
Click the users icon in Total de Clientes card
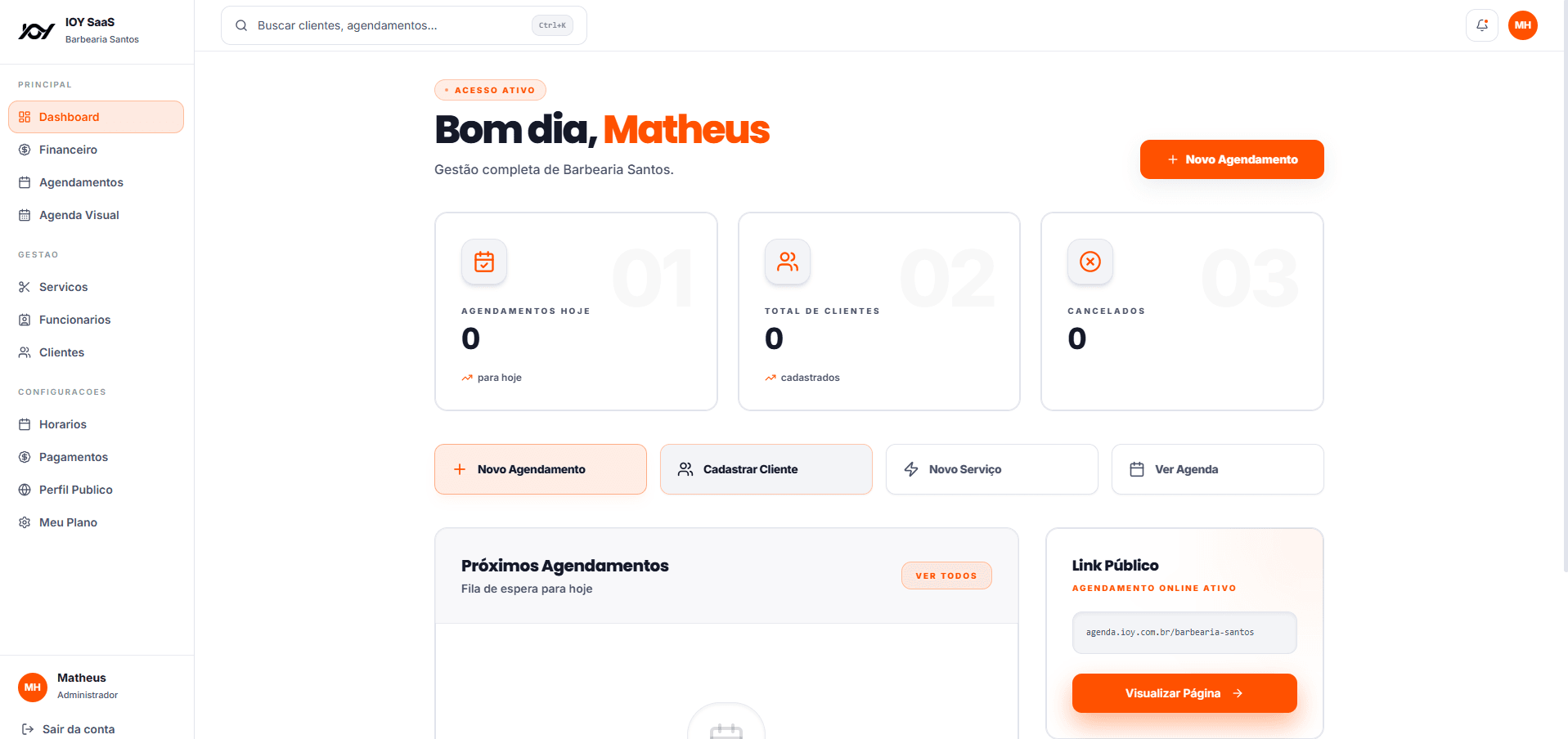coord(787,262)
